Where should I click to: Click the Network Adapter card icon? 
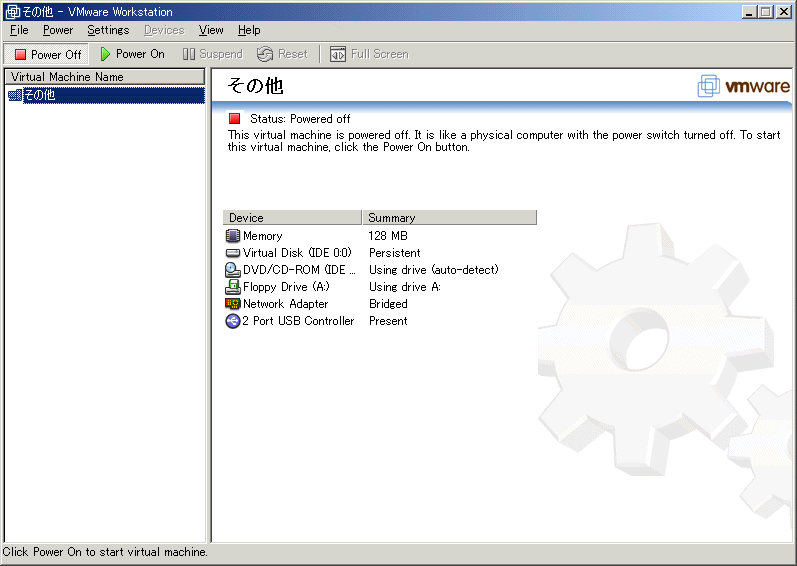coord(233,304)
